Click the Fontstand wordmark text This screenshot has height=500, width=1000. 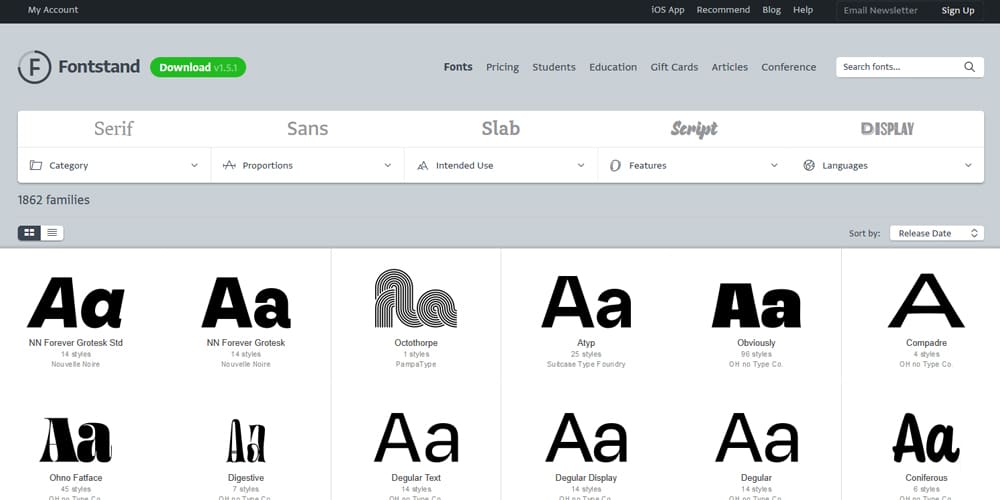(x=99, y=67)
